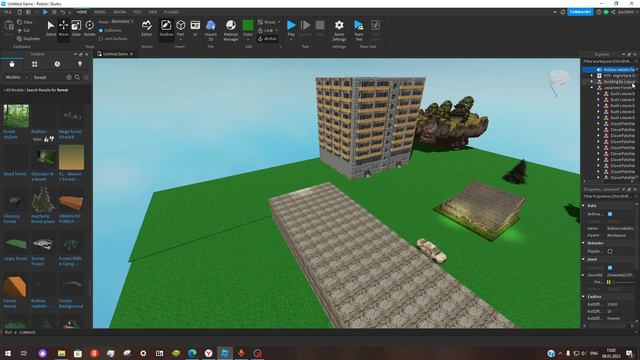Click the view selector cube in viewport
The width and height of the screenshot is (640, 360).
point(558,80)
